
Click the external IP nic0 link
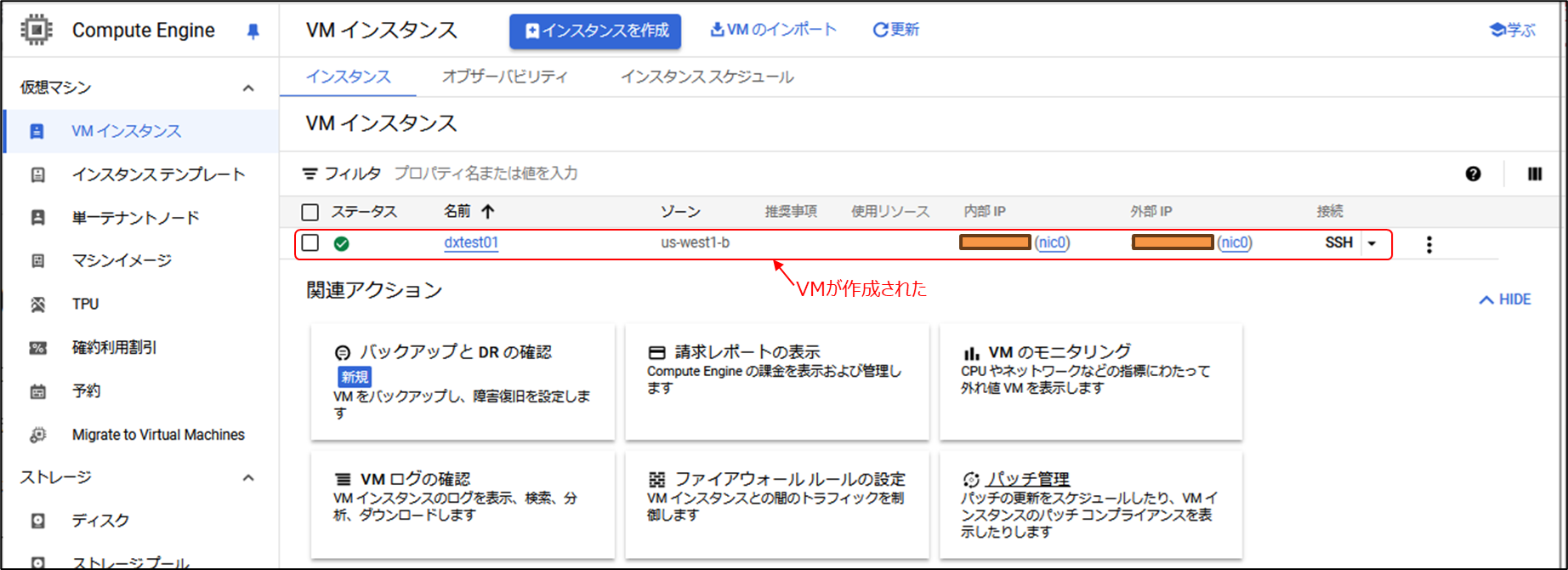(1235, 243)
